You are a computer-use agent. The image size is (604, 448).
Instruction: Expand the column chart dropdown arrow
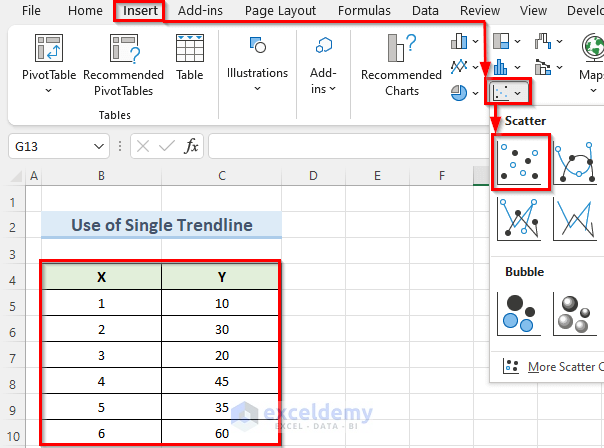coord(476,41)
